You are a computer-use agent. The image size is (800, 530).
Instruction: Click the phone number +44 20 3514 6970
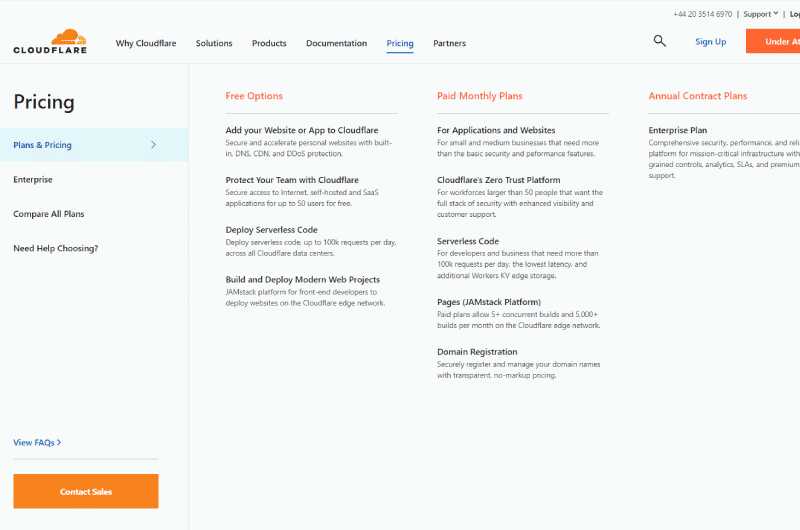[x=703, y=14]
